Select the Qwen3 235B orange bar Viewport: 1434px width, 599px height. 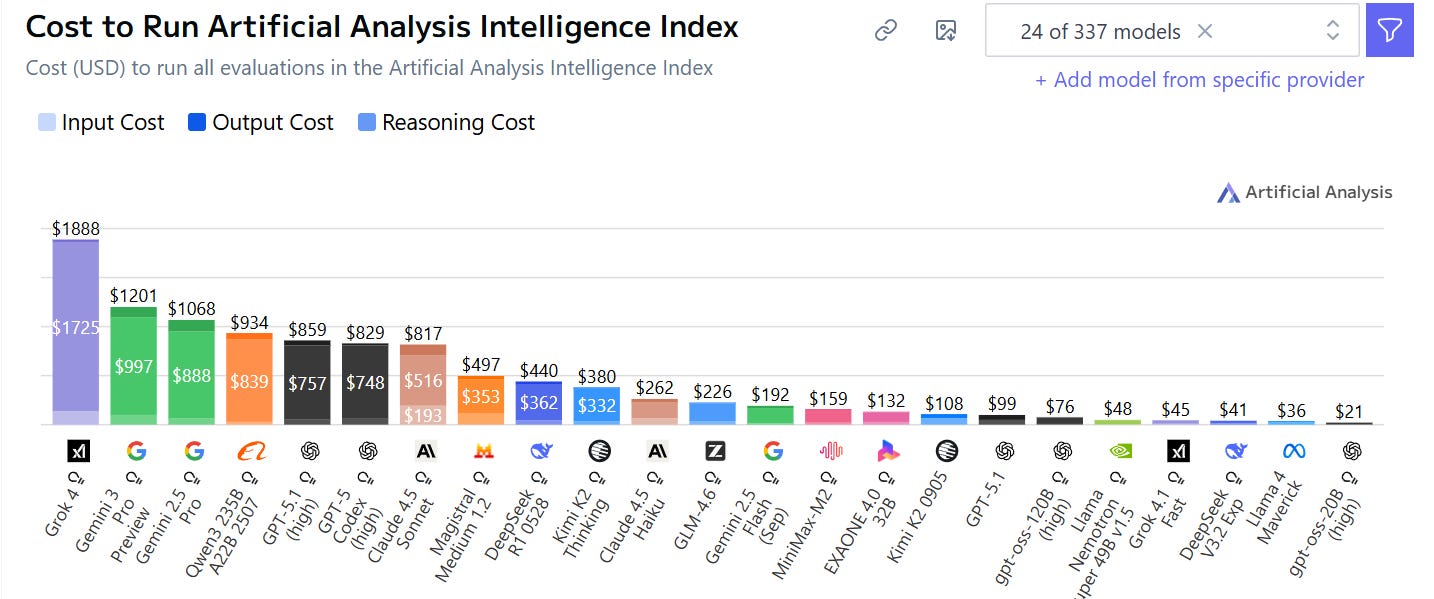(250, 379)
